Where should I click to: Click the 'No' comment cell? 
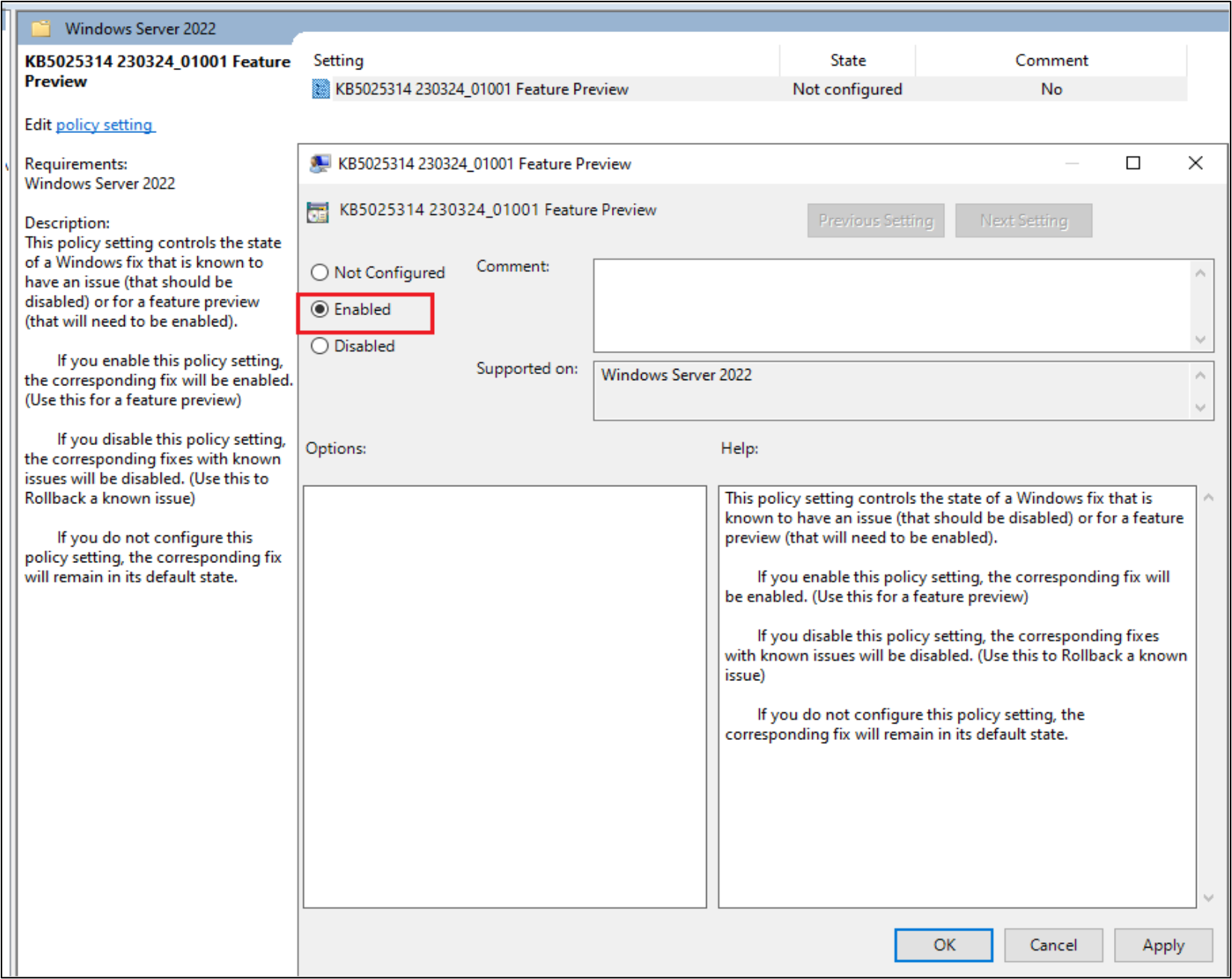click(1051, 90)
